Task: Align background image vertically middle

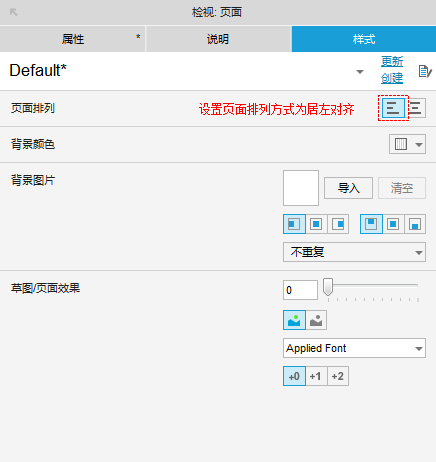Action: click(x=393, y=224)
